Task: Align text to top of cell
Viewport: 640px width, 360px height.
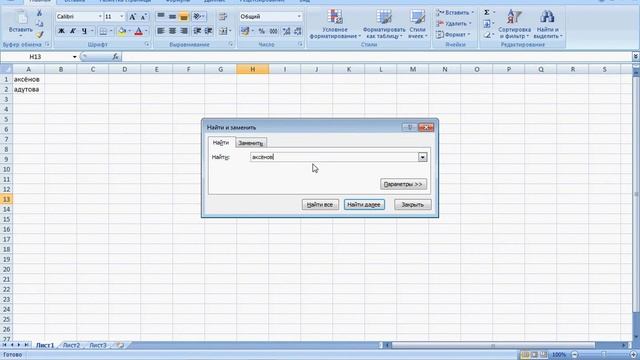Action: [x=161, y=17]
